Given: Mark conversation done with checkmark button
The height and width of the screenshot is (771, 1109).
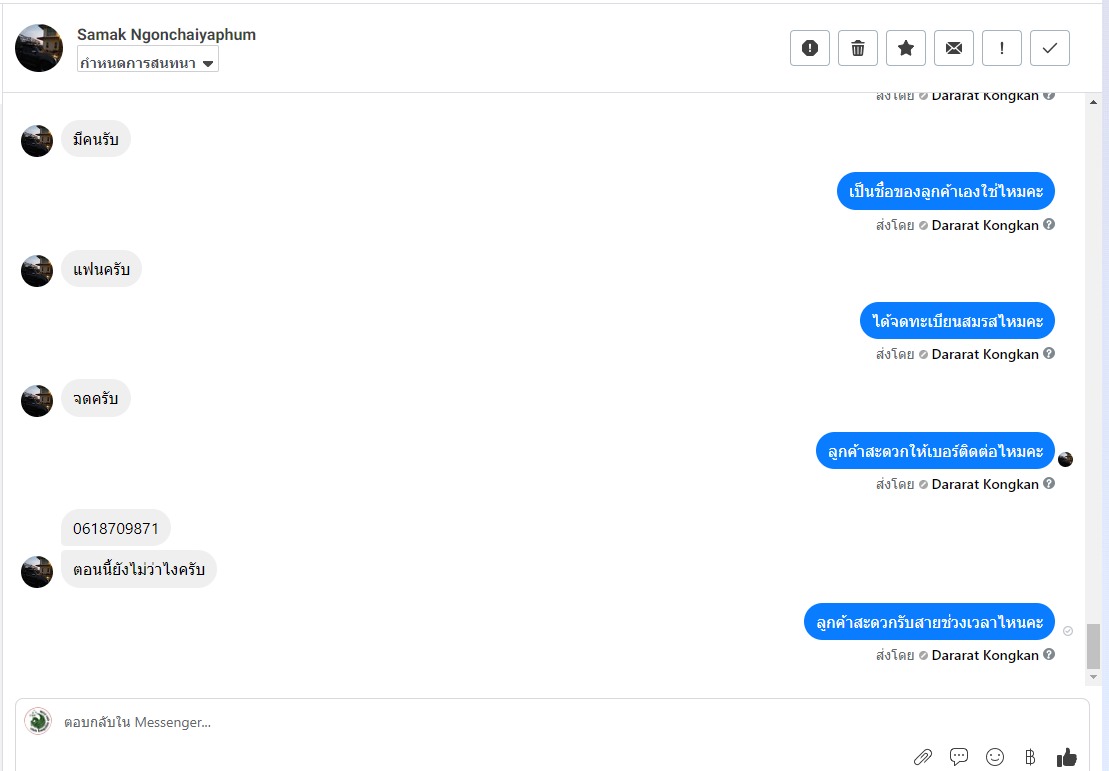Looking at the screenshot, I should [1050, 48].
